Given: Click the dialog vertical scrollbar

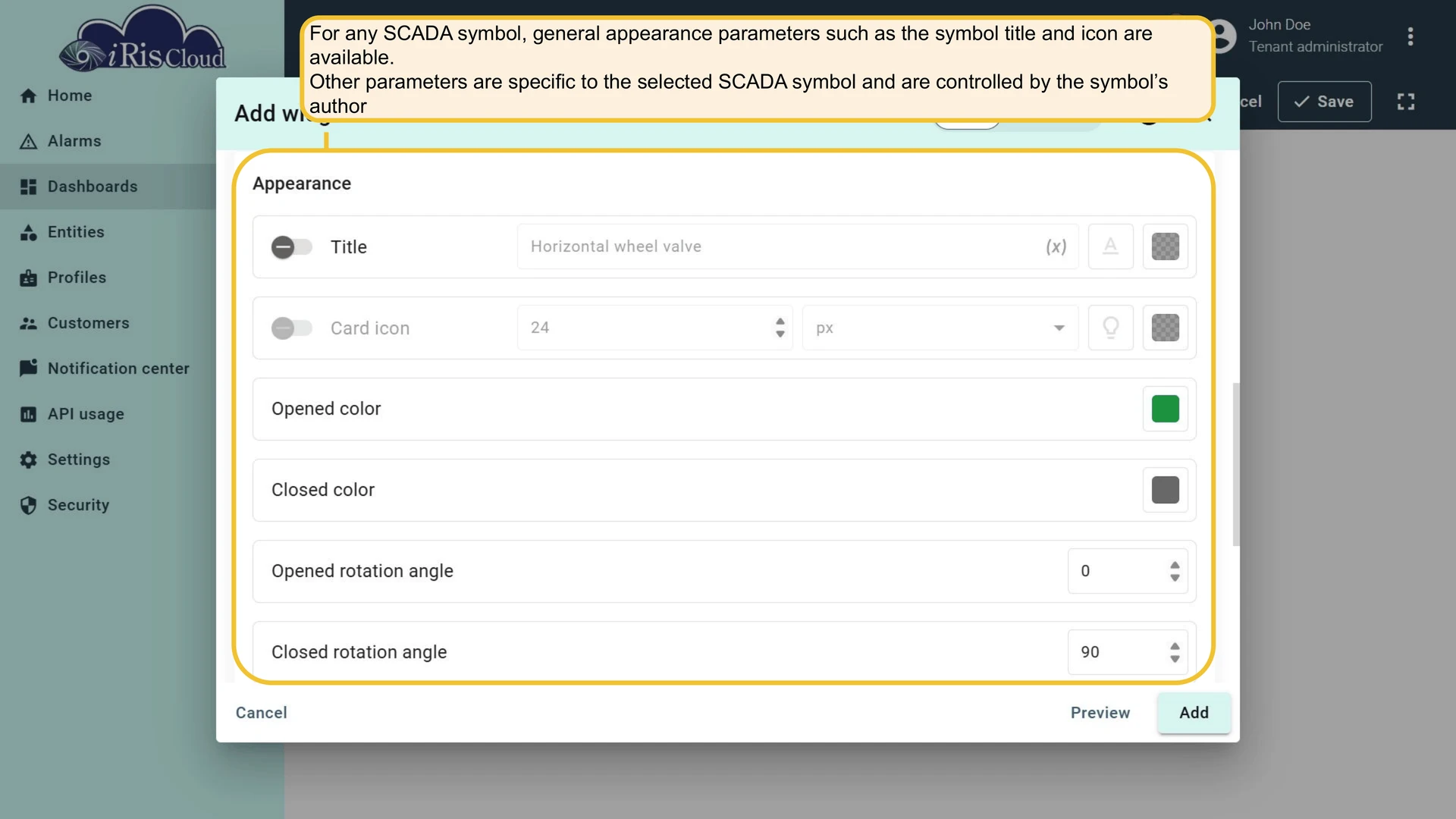Looking at the screenshot, I should pos(1236,464).
